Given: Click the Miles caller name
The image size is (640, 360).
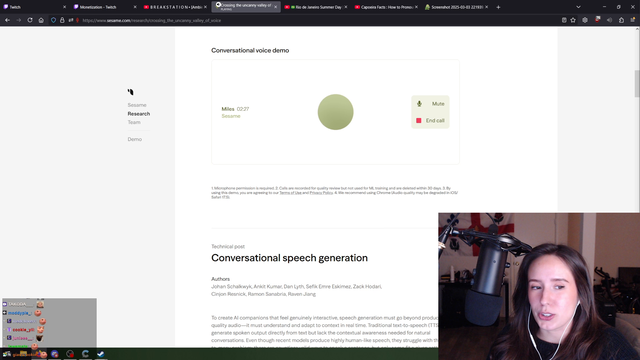Looking at the screenshot, I should tap(228, 109).
